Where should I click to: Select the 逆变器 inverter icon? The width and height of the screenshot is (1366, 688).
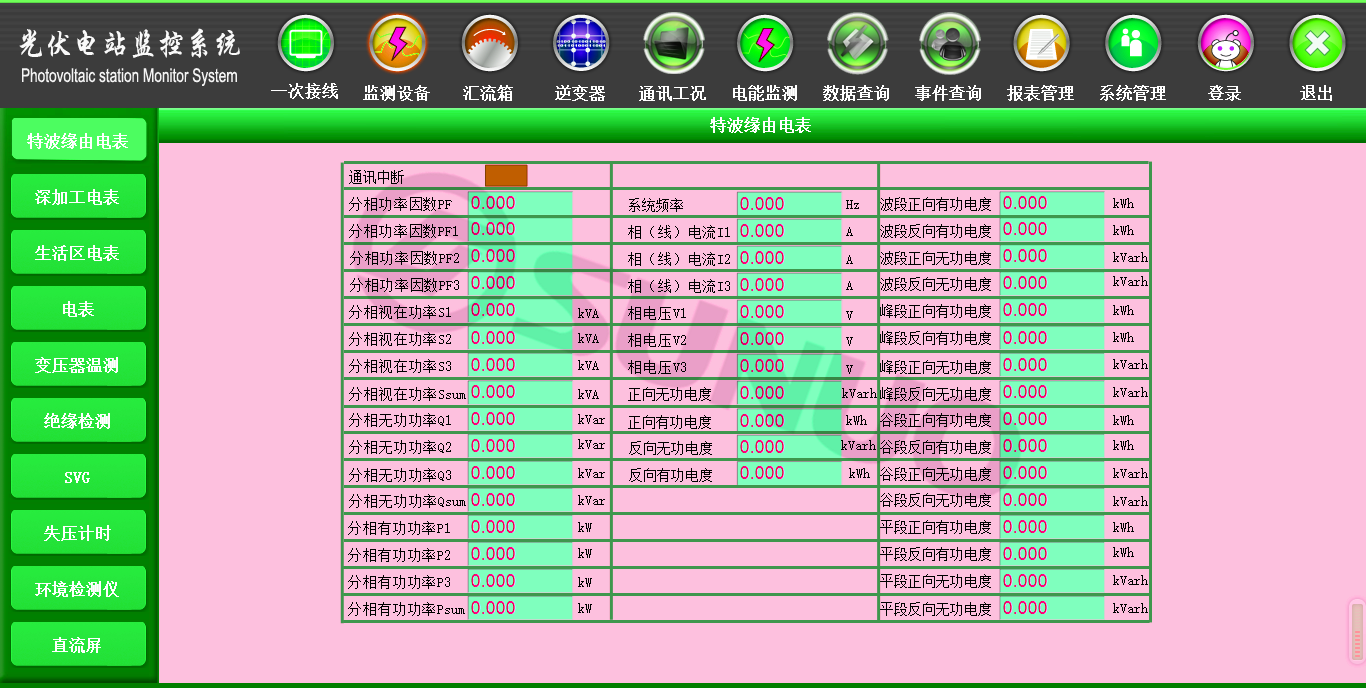click(581, 45)
